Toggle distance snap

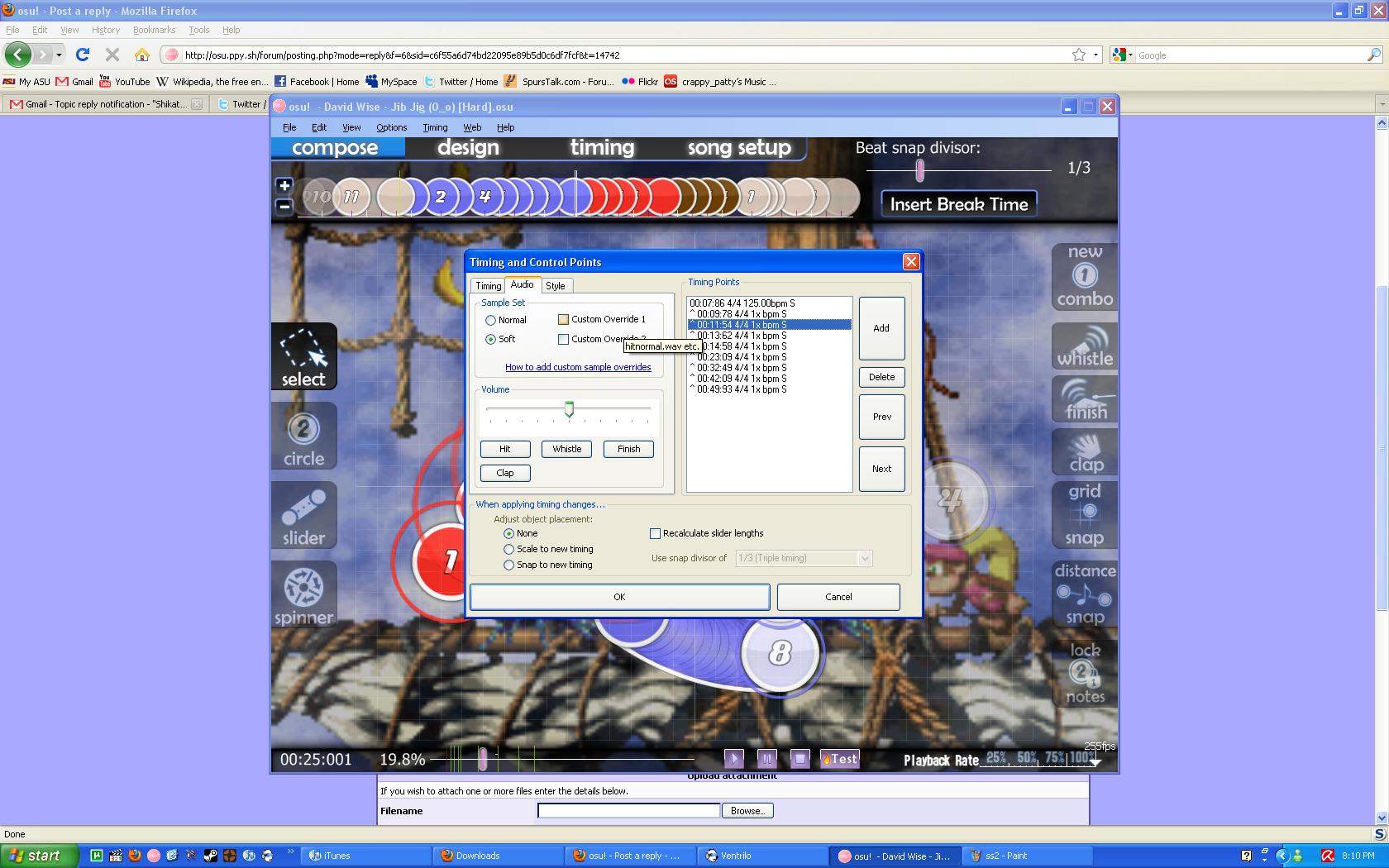click(x=1085, y=594)
